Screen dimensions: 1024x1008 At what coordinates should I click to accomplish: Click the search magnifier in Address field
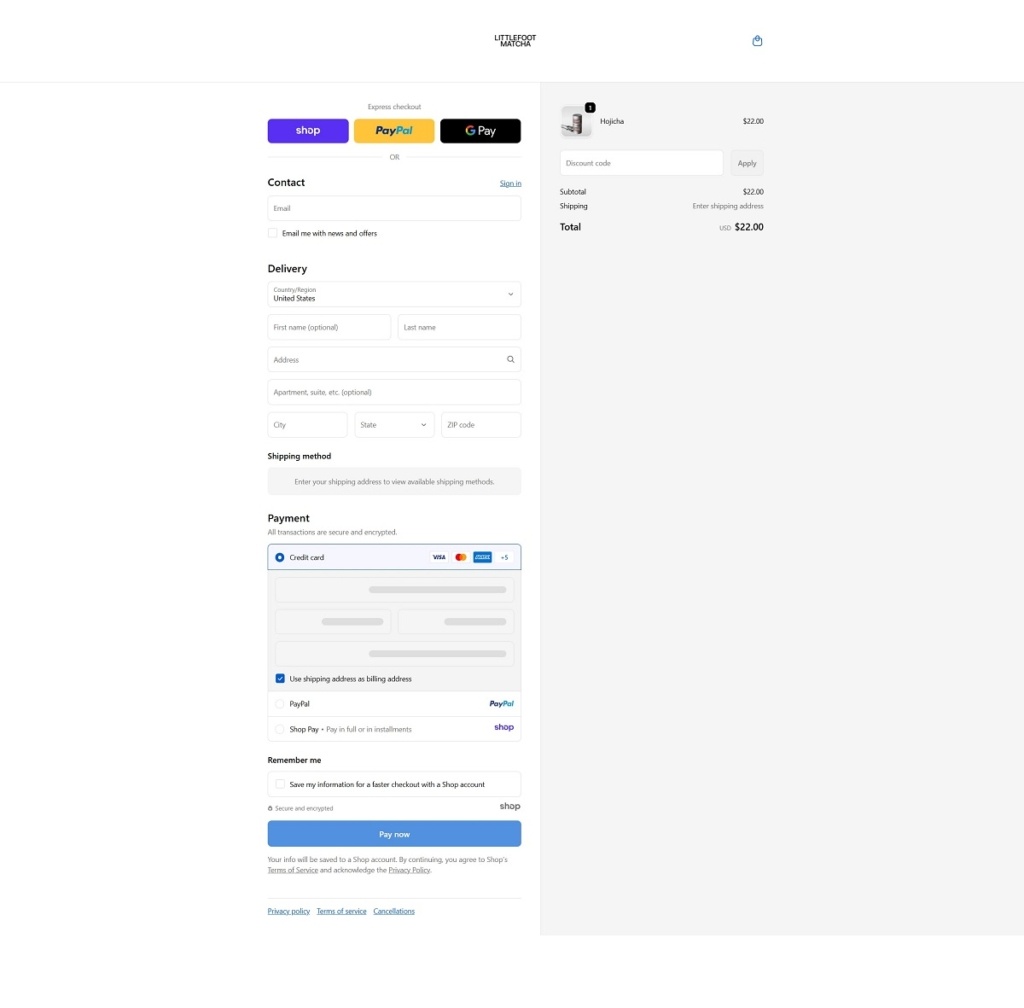[510, 360]
